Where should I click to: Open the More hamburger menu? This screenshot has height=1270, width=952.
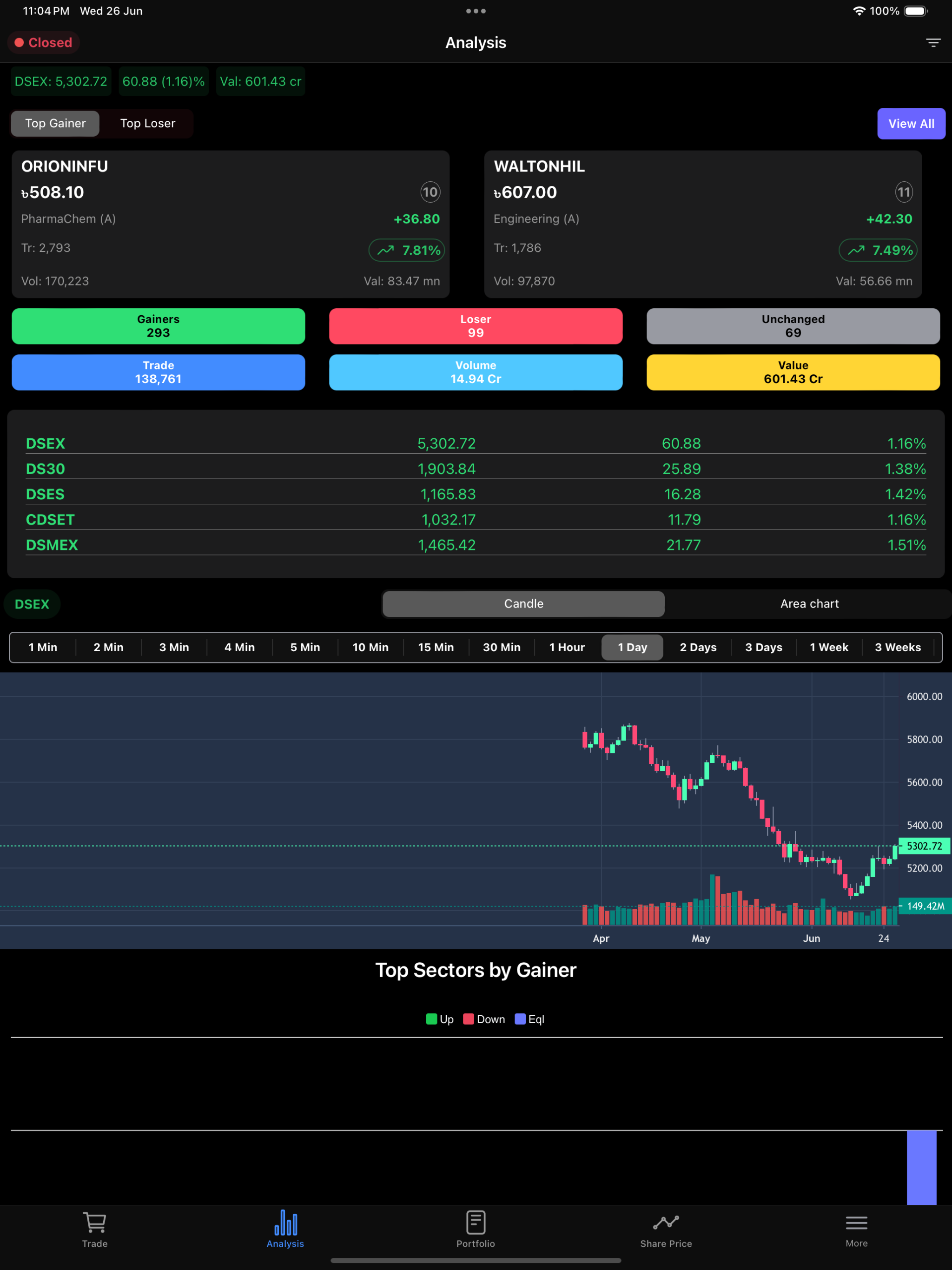[856, 1223]
